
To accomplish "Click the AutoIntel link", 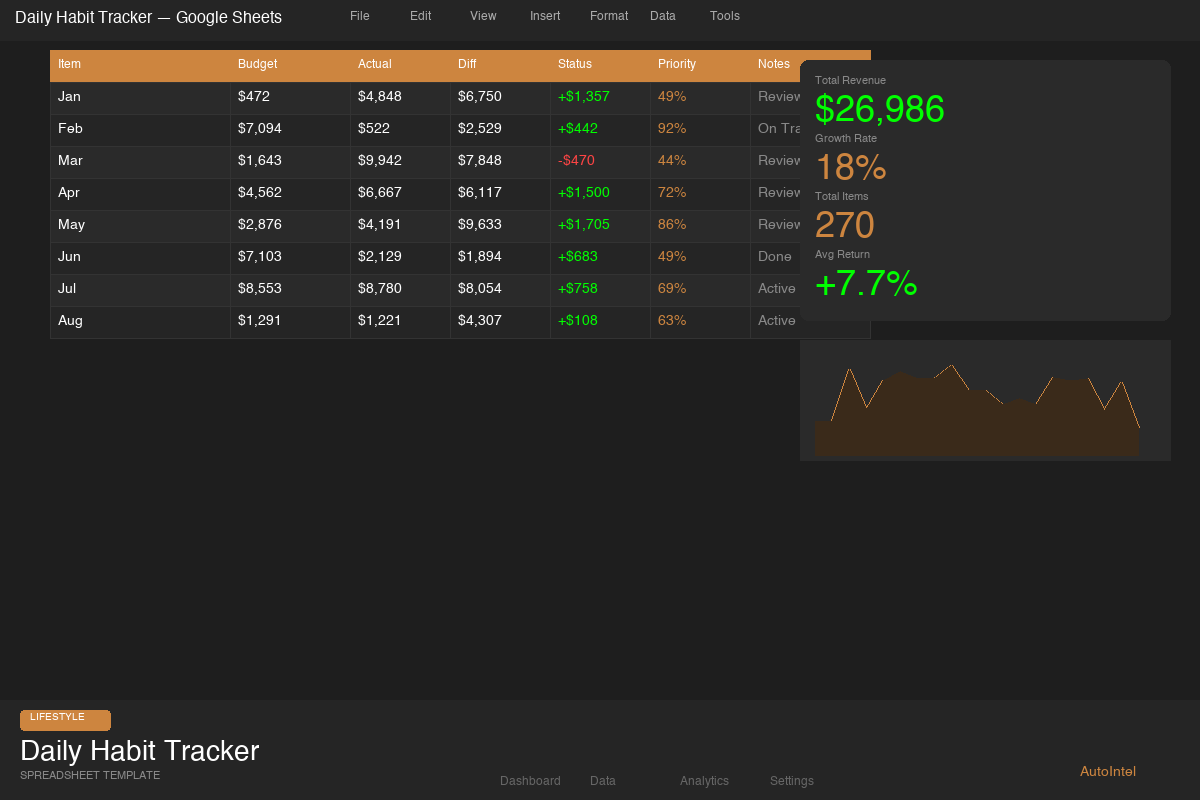I will click(x=1108, y=771).
